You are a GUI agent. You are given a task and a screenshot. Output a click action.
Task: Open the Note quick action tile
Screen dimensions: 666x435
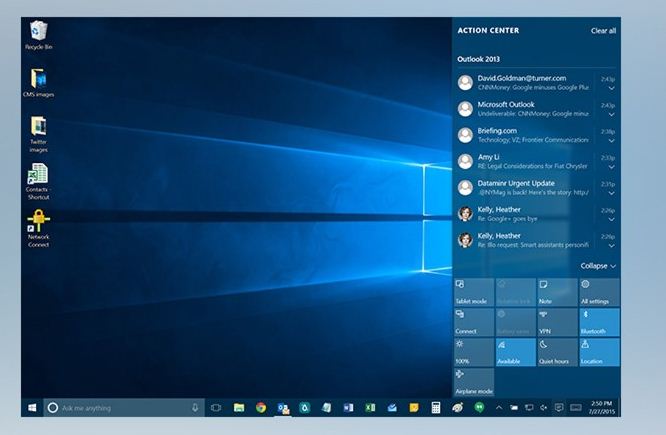[x=557, y=292]
